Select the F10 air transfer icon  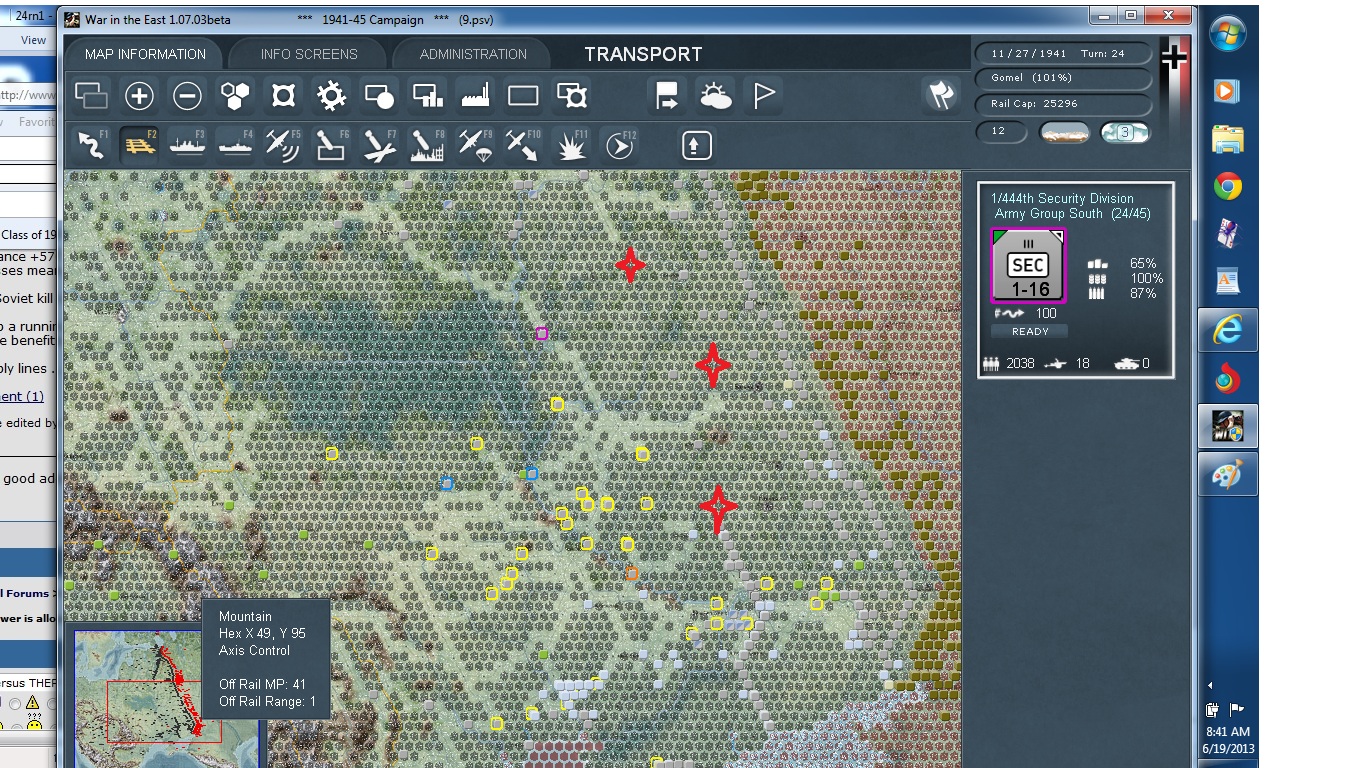[523, 145]
